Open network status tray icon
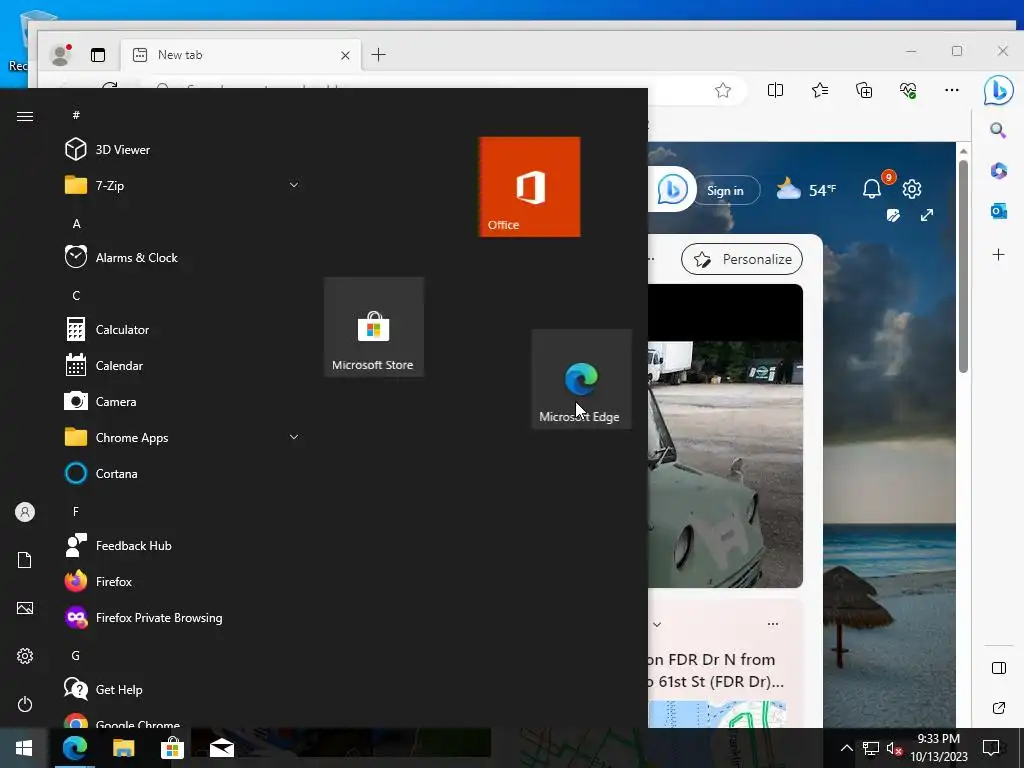This screenshot has height=768, width=1024. pyautogui.click(x=871, y=748)
